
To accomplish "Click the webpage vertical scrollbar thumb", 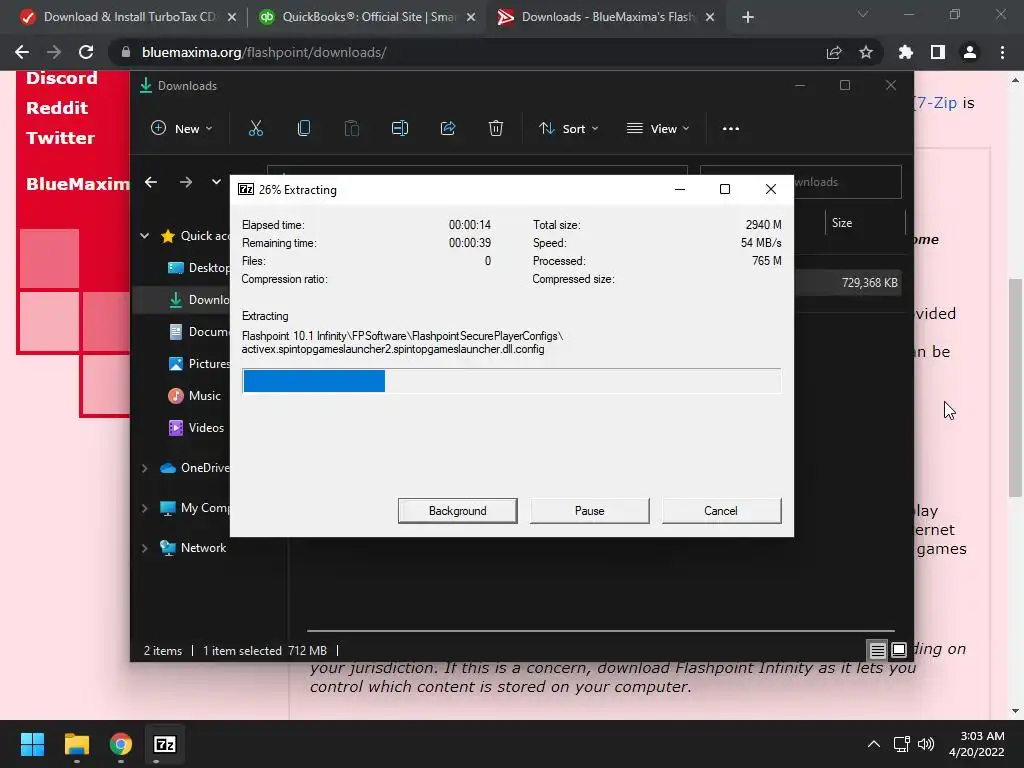I will [x=1015, y=388].
